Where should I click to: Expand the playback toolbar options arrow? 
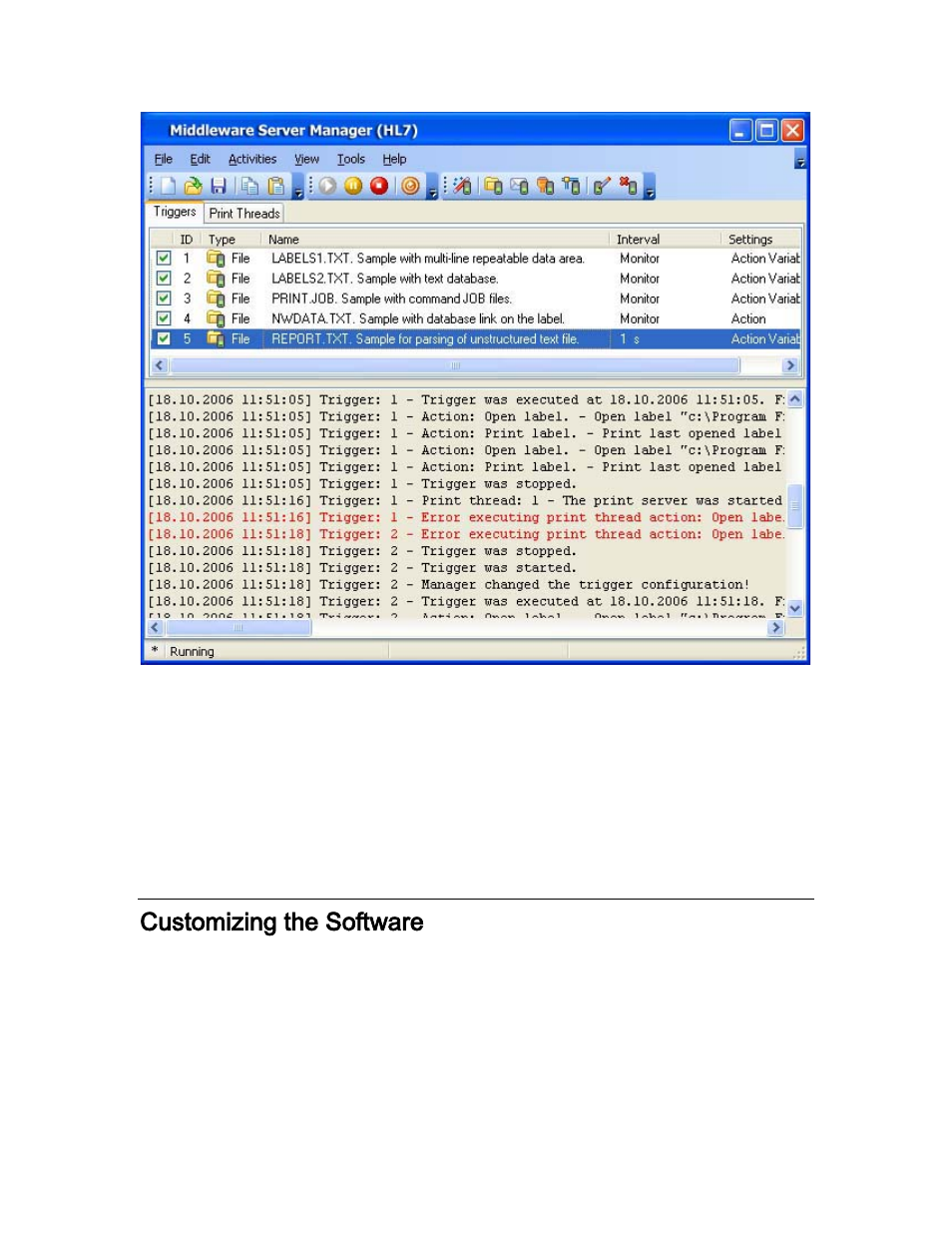pyautogui.click(x=432, y=187)
